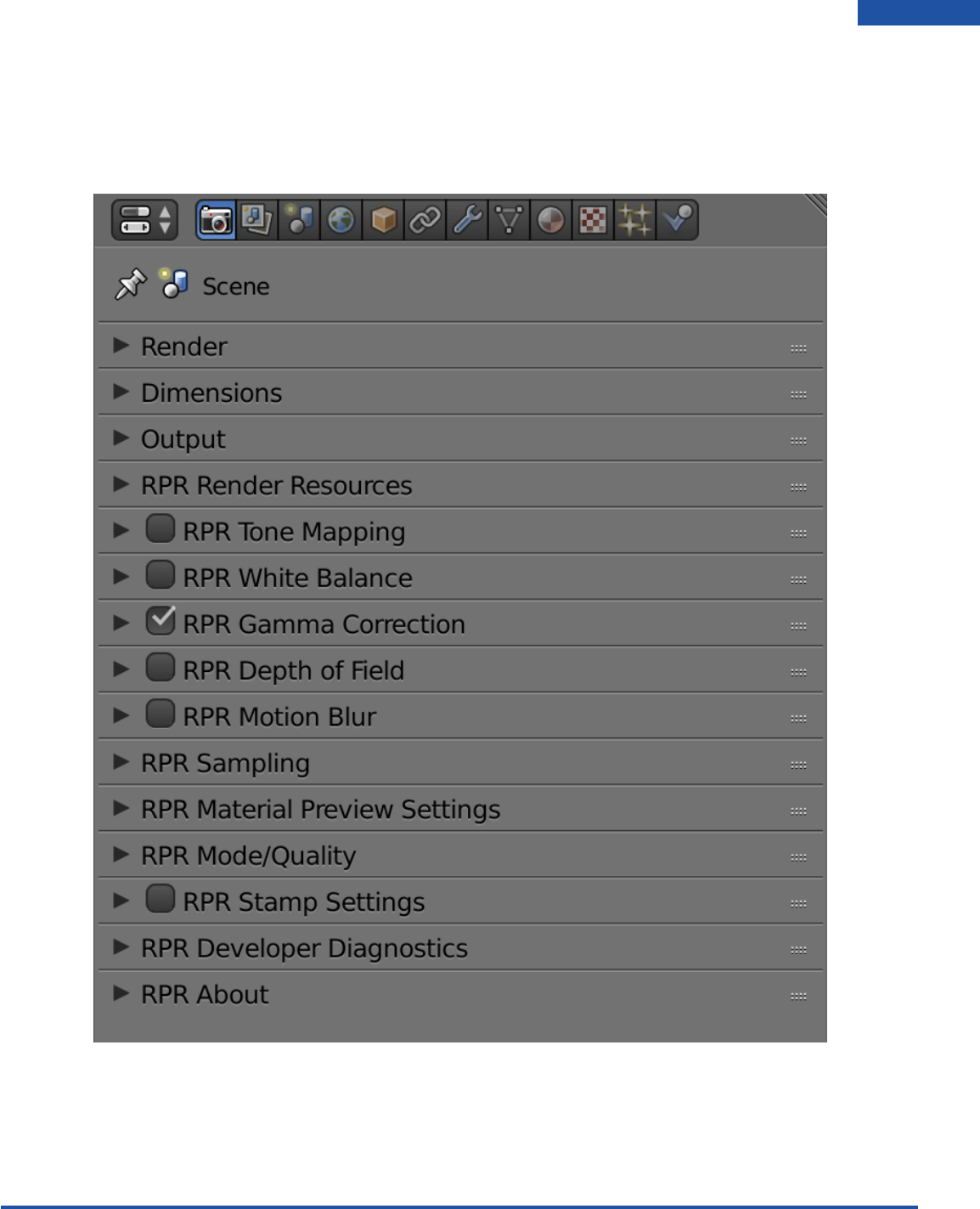980x1209 pixels.
Task: Switch to the Scene properties tab
Action: point(299,220)
